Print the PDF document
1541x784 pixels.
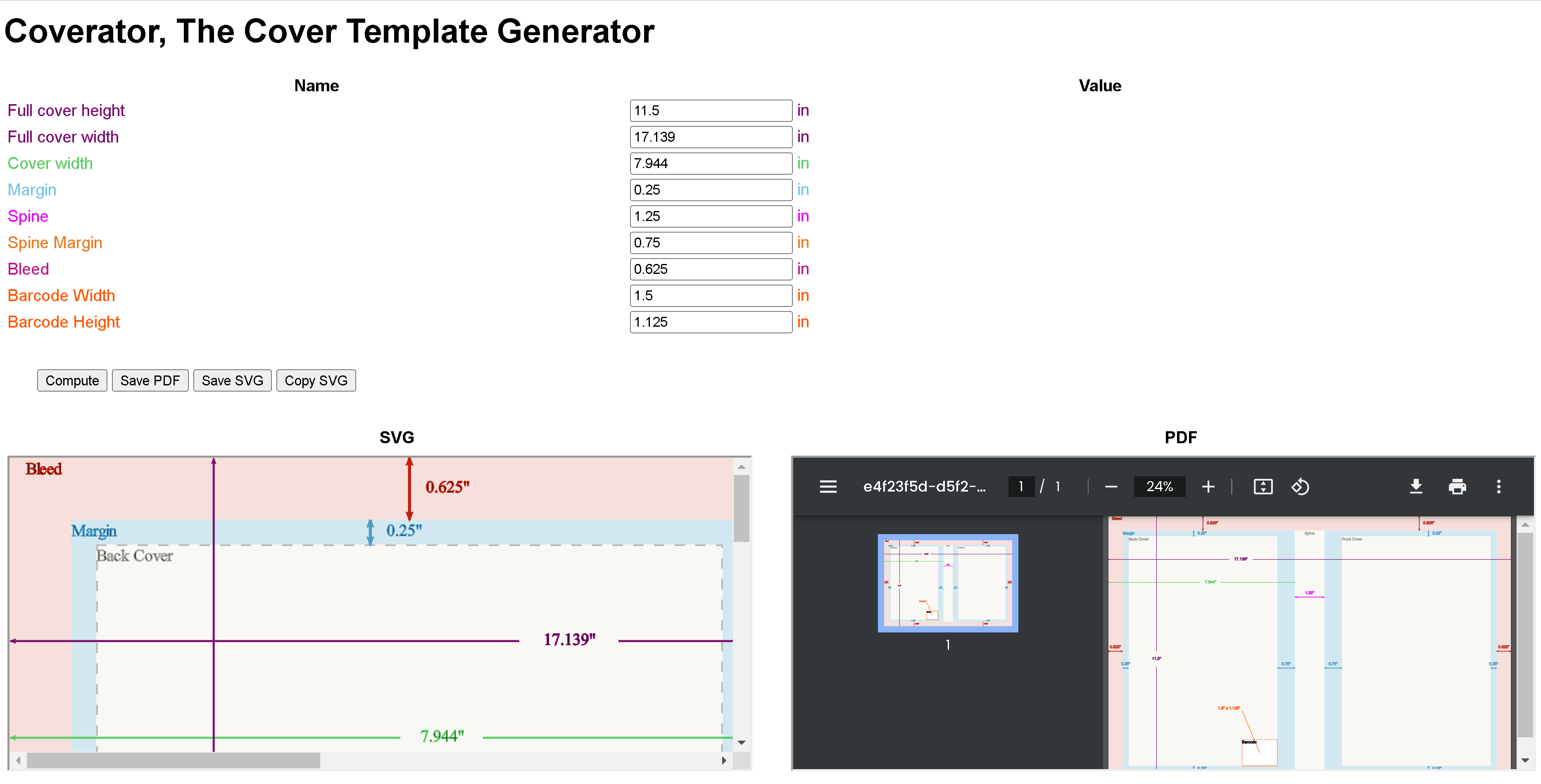[x=1457, y=487]
